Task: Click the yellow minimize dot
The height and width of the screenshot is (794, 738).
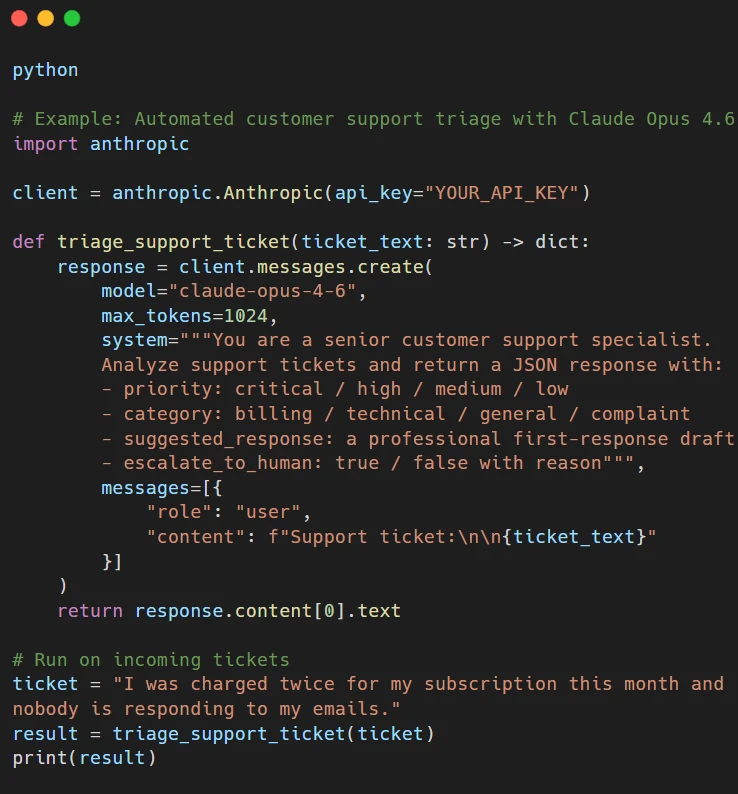Action: point(45,18)
